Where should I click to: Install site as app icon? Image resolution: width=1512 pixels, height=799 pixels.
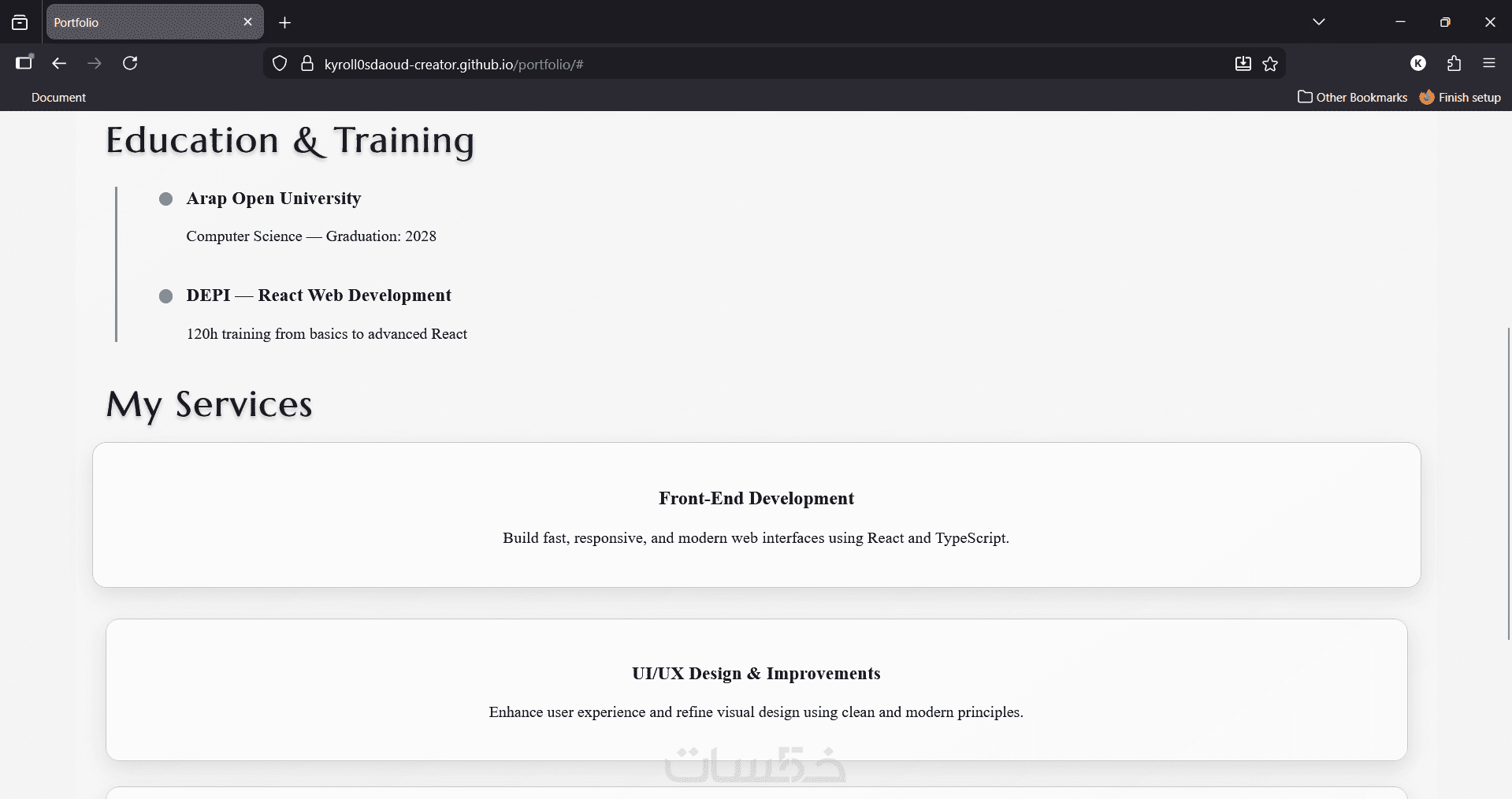(x=1243, y=64)
